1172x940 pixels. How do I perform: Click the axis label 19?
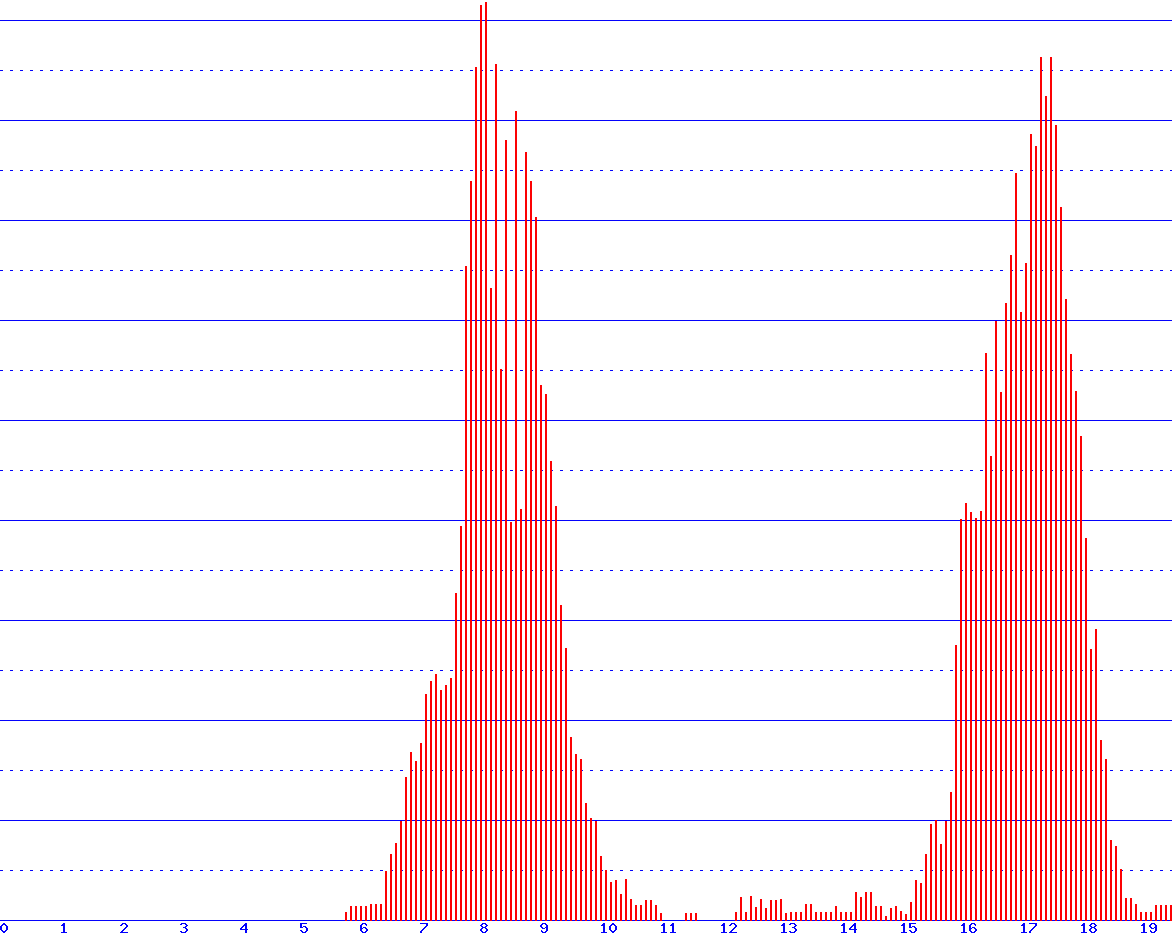click(x=1148, y=929)
